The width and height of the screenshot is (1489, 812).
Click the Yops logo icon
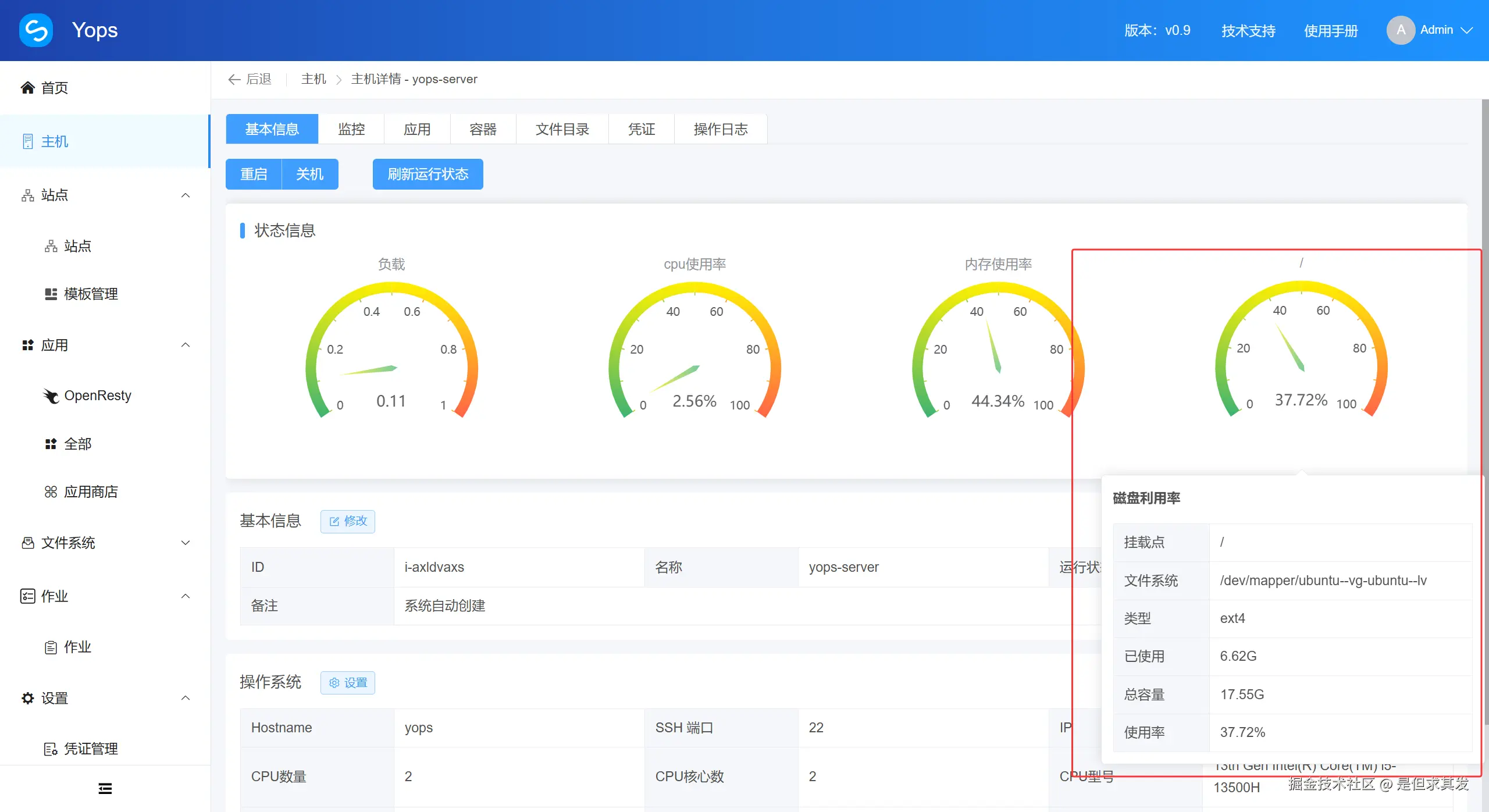35,30
